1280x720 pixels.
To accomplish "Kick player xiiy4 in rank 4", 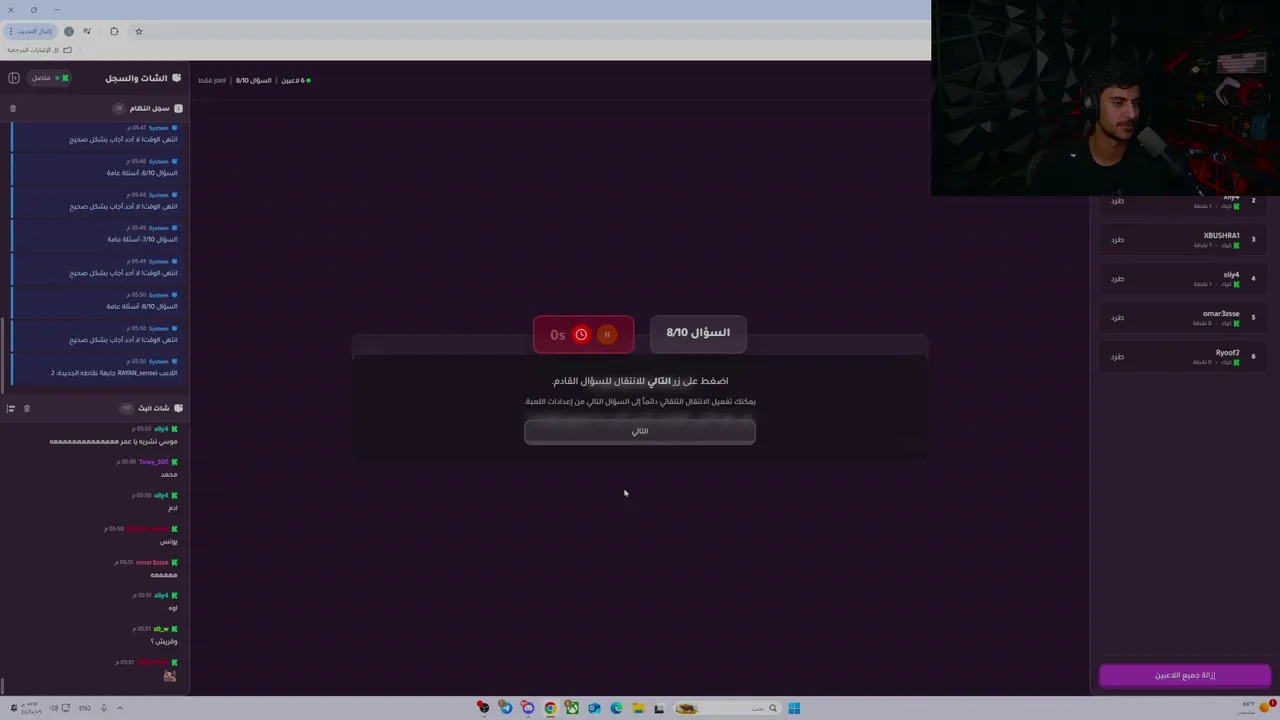I will coord(1117,279).
